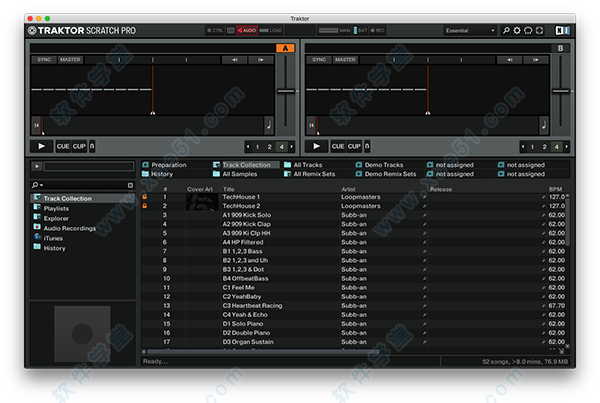
Task: Increase loop size arrow on Deck B
Action: tap(567, 147)
